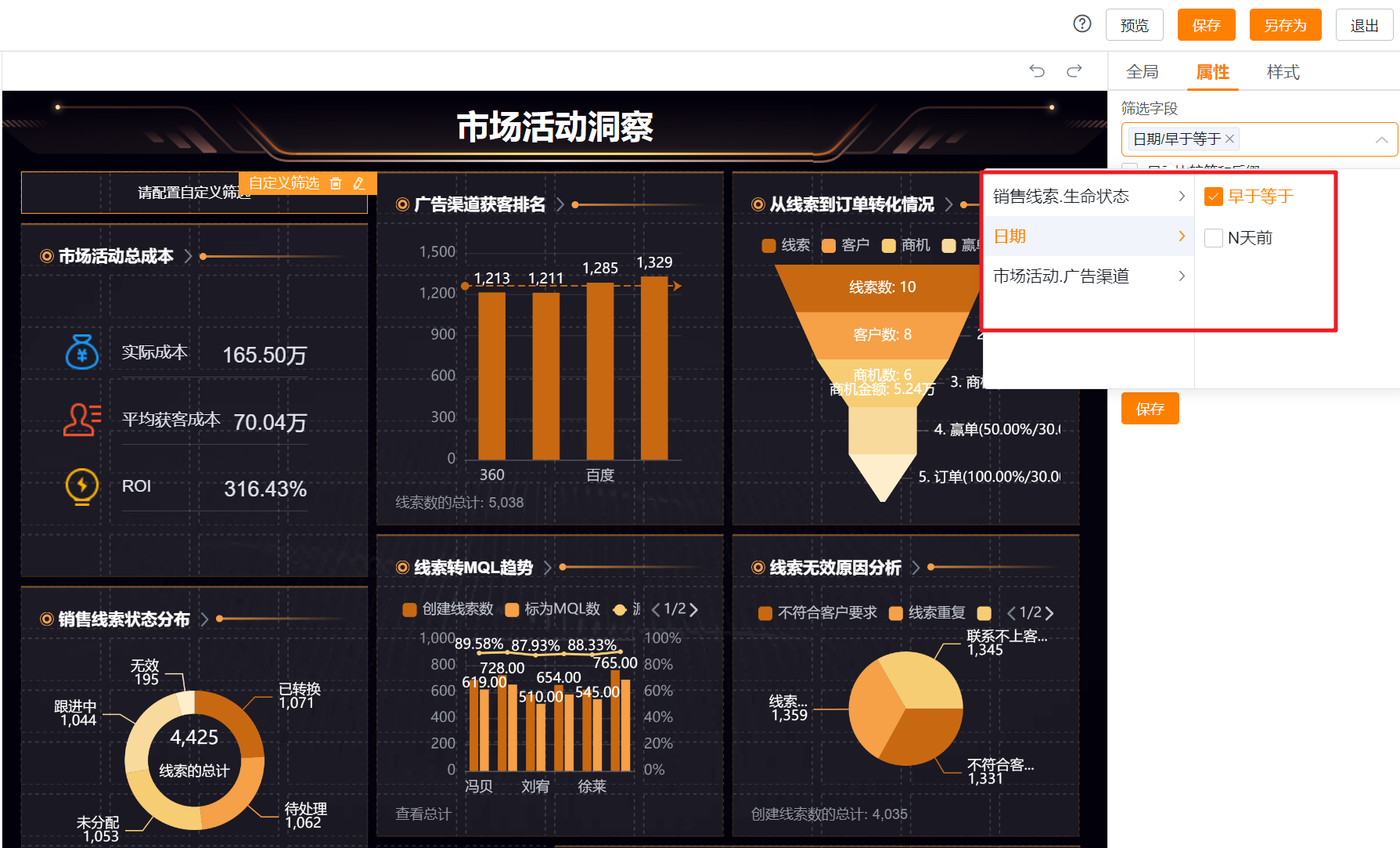Edit the custom filter via the pencil icon
This screenshot has width=1400, height=848.
[358, 183]
